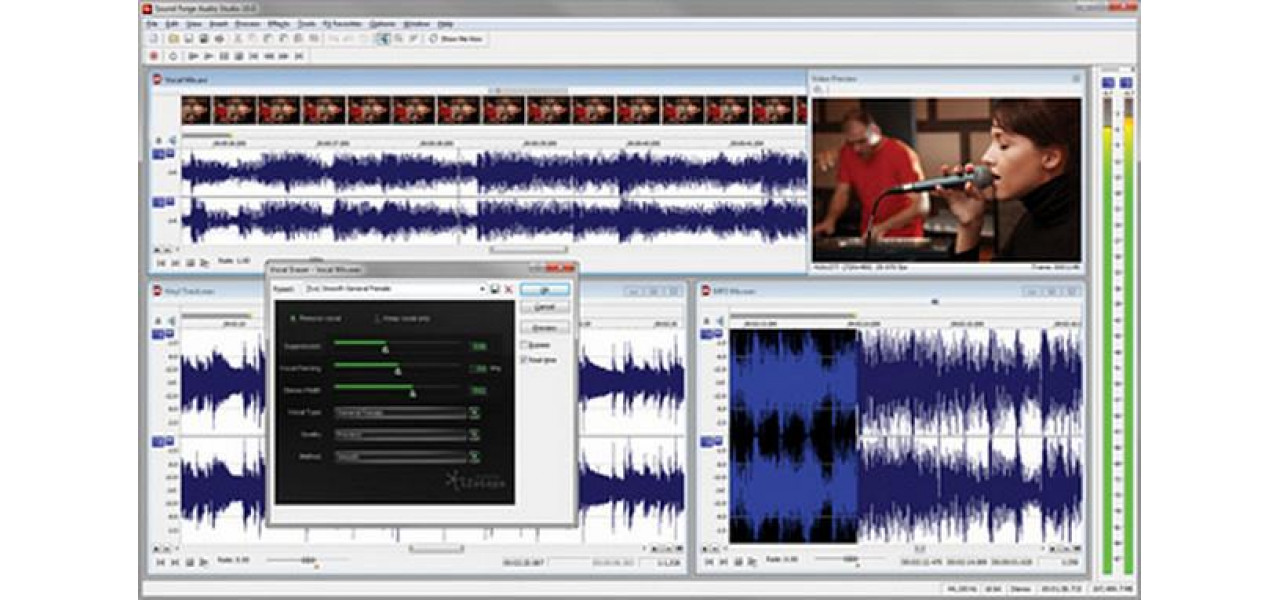Adjust the Stereo Width slider handle

[x=412, y=392]
